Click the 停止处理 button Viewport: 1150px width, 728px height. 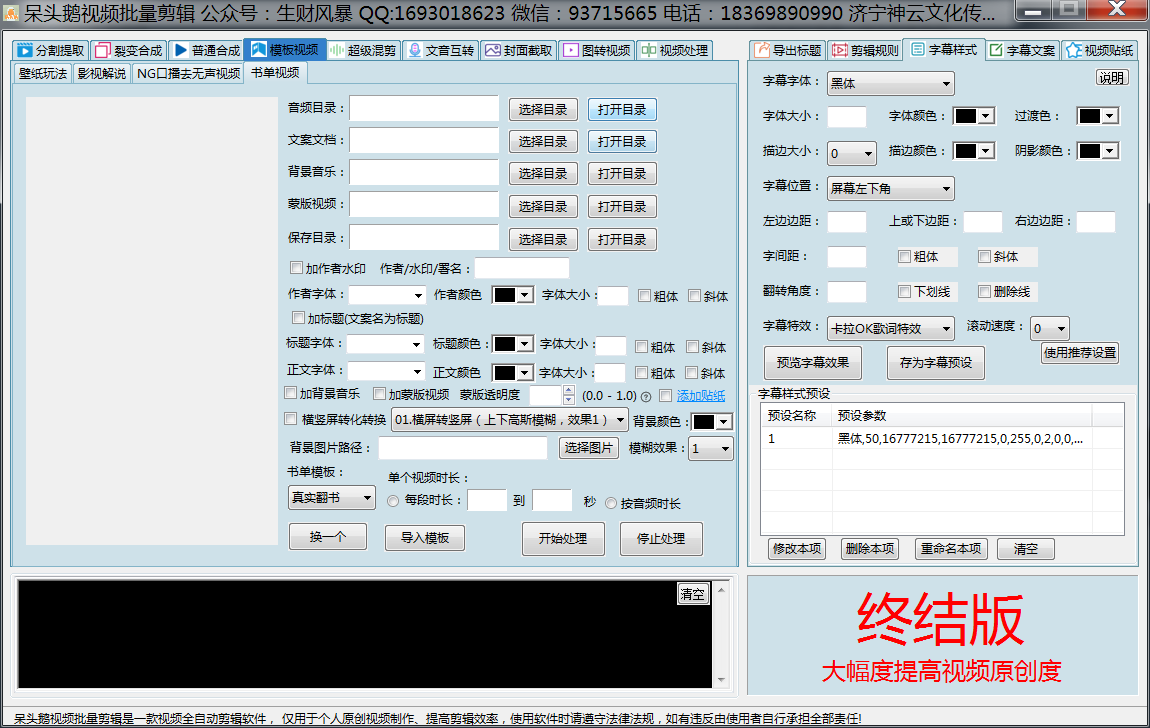click(x=661, y=539)
